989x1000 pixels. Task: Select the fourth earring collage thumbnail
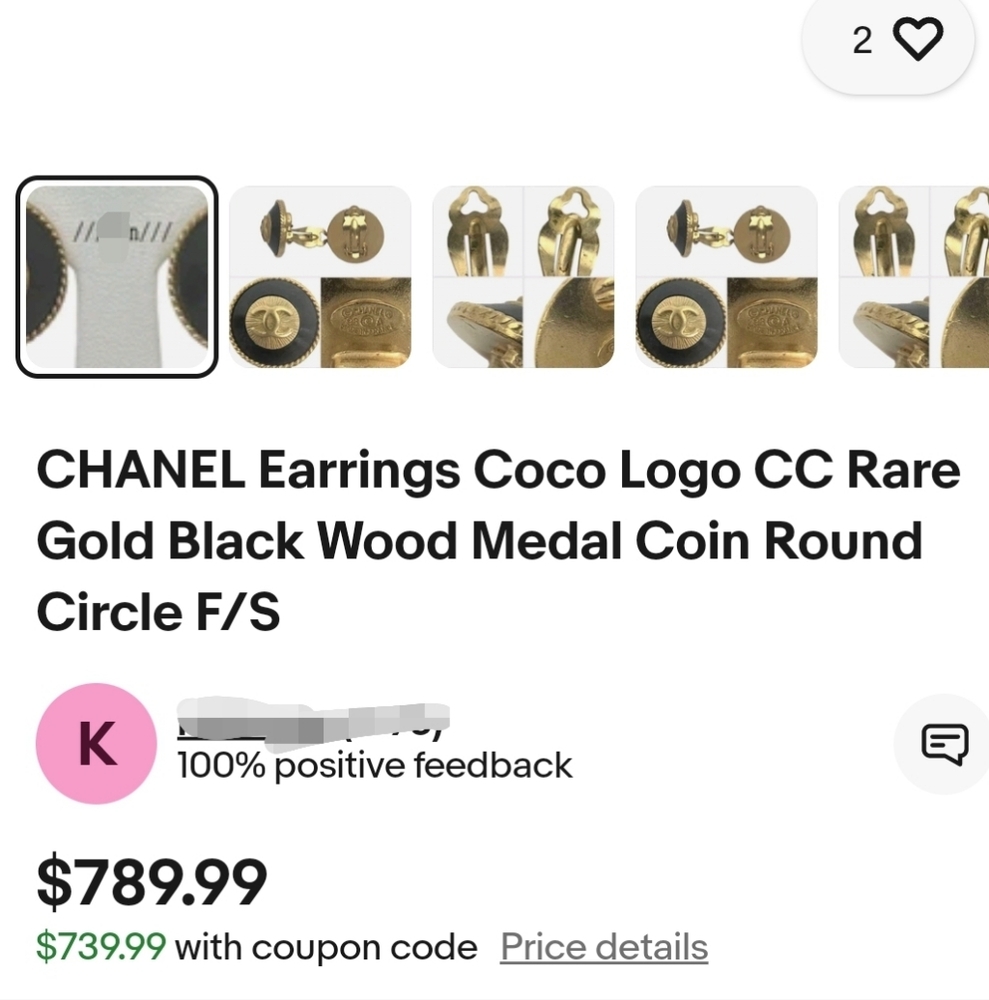[726, 273]
